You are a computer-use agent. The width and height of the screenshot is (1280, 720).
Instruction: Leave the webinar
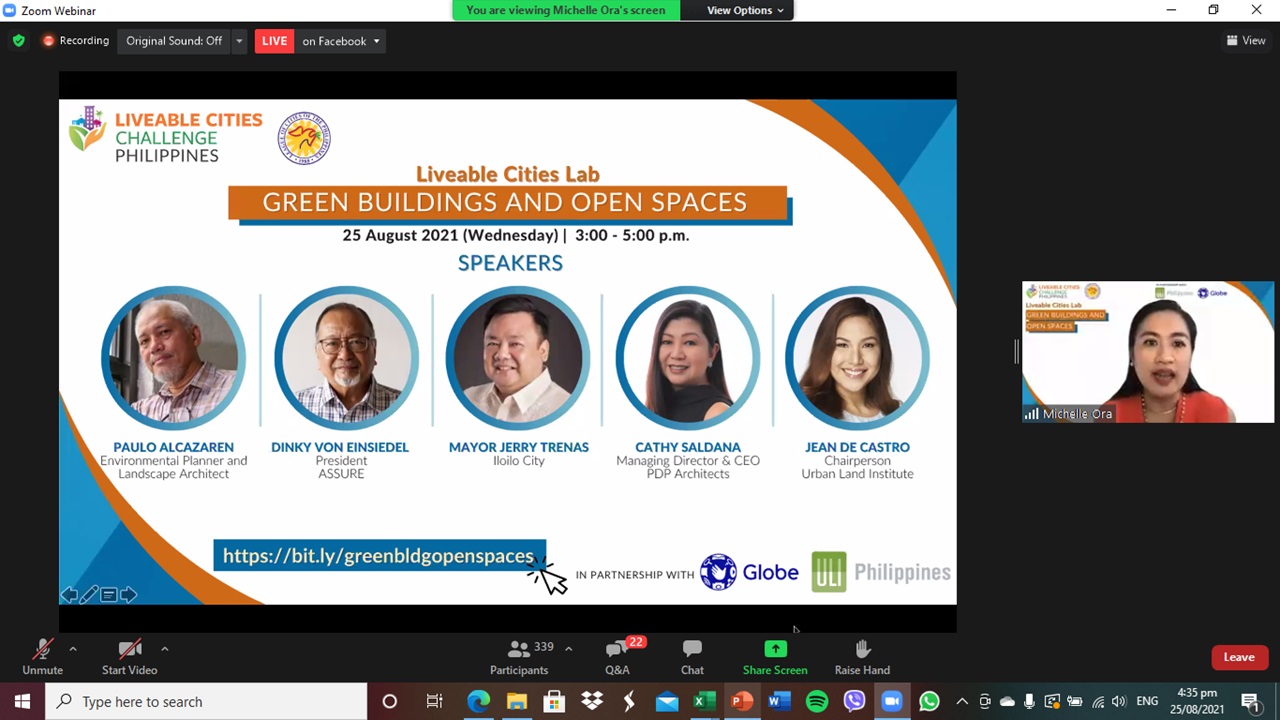1238,657
